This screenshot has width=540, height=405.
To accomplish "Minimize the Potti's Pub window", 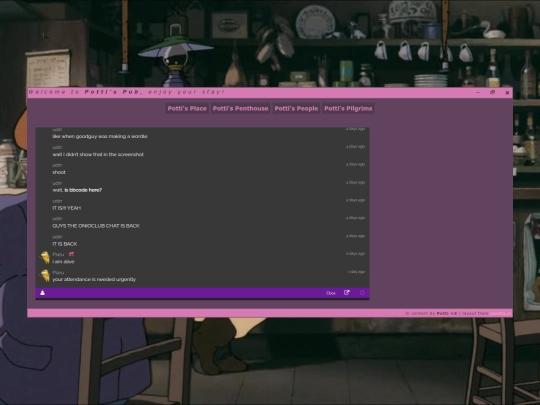I will pos(478,92).
